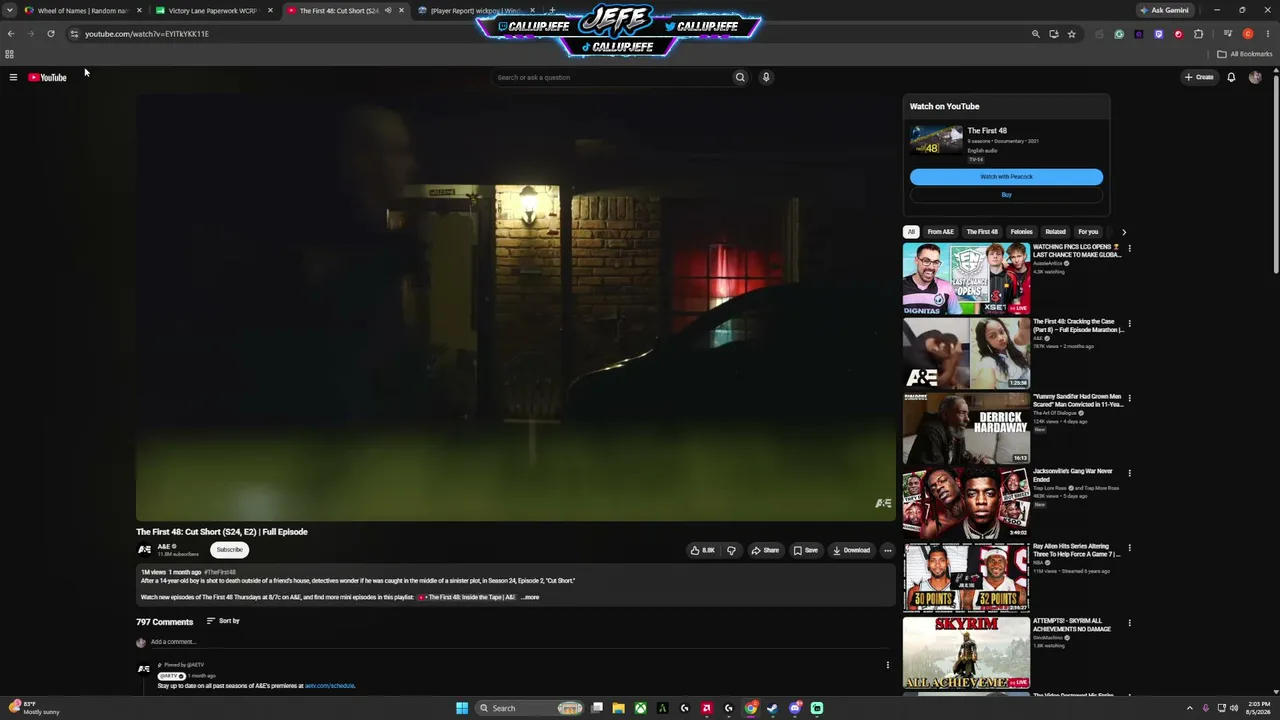The image size is (1280, 720).
Task: Open media controls icon in Chrome toolbar
Action: (x=1228, y=34)
